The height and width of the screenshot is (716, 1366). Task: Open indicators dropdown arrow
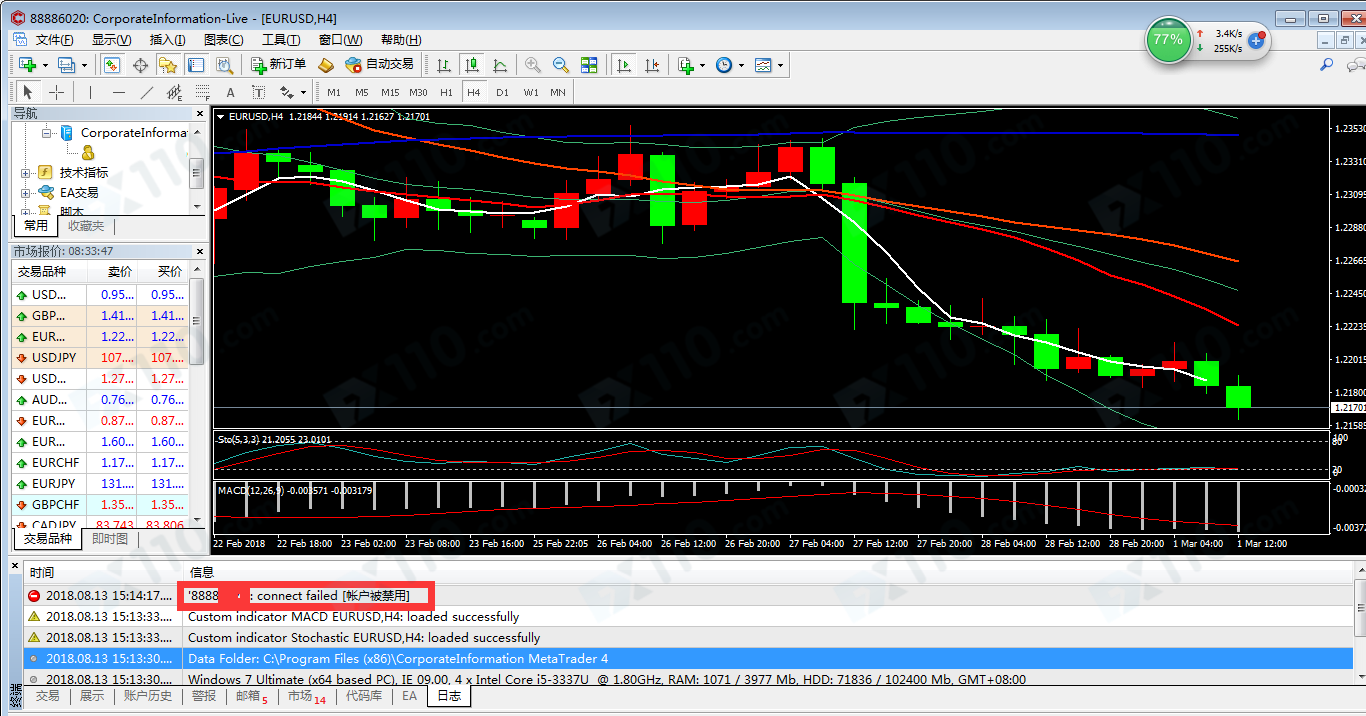coord(703,65)
